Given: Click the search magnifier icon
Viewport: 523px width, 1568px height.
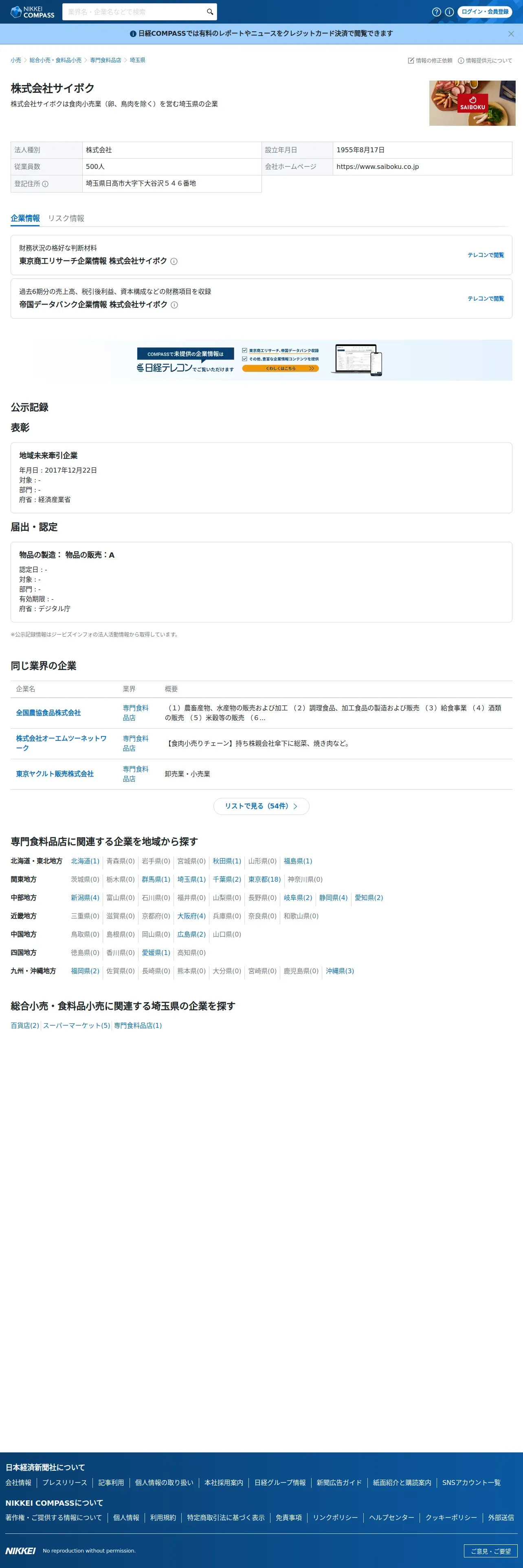Looking at the screenshot, I should pyautogui.click(x=209, y=11).
